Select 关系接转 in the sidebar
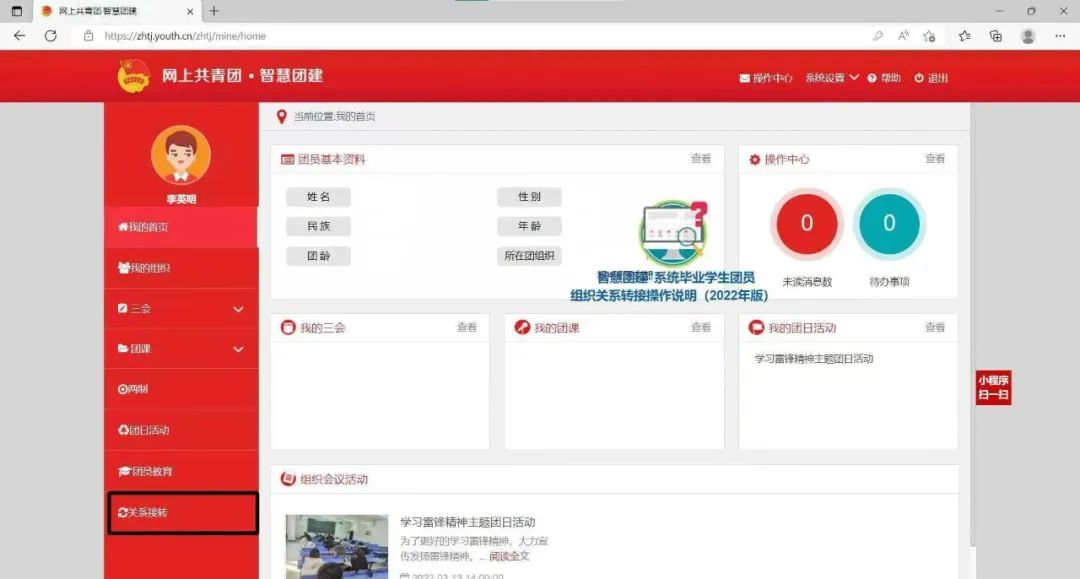 pyautogui.click(x=182, y=513)
